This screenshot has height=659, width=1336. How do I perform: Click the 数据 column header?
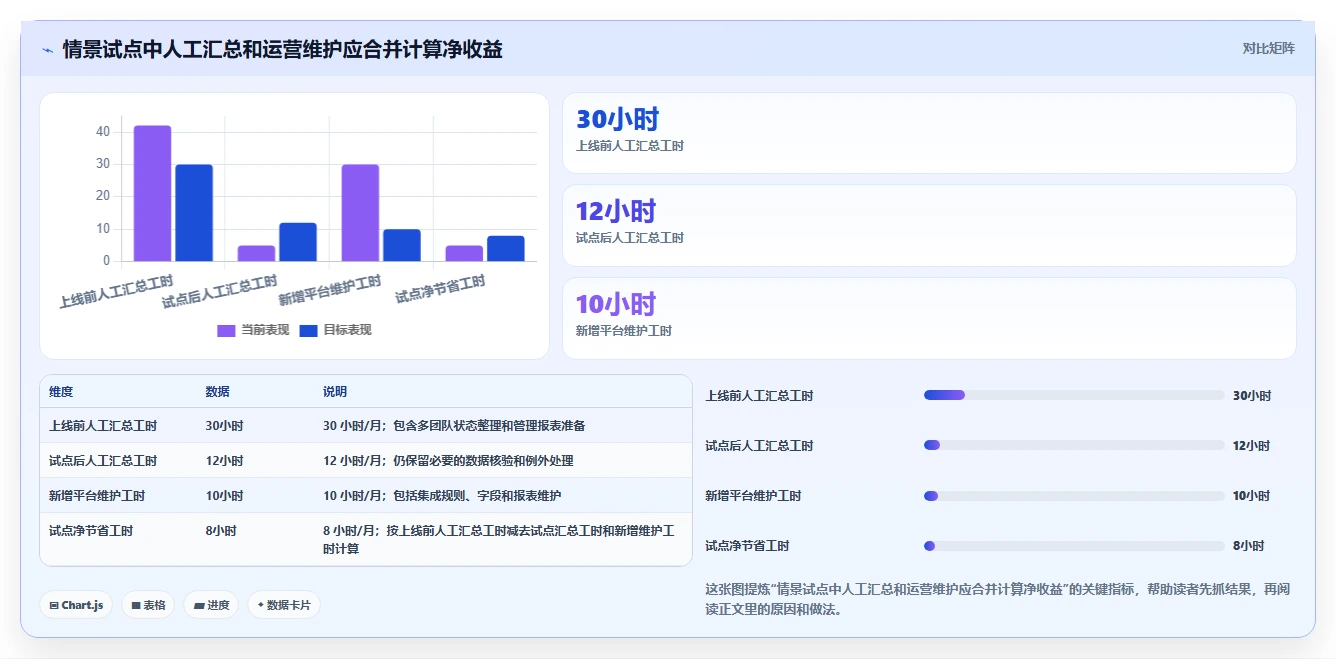(x=217, y=392)
